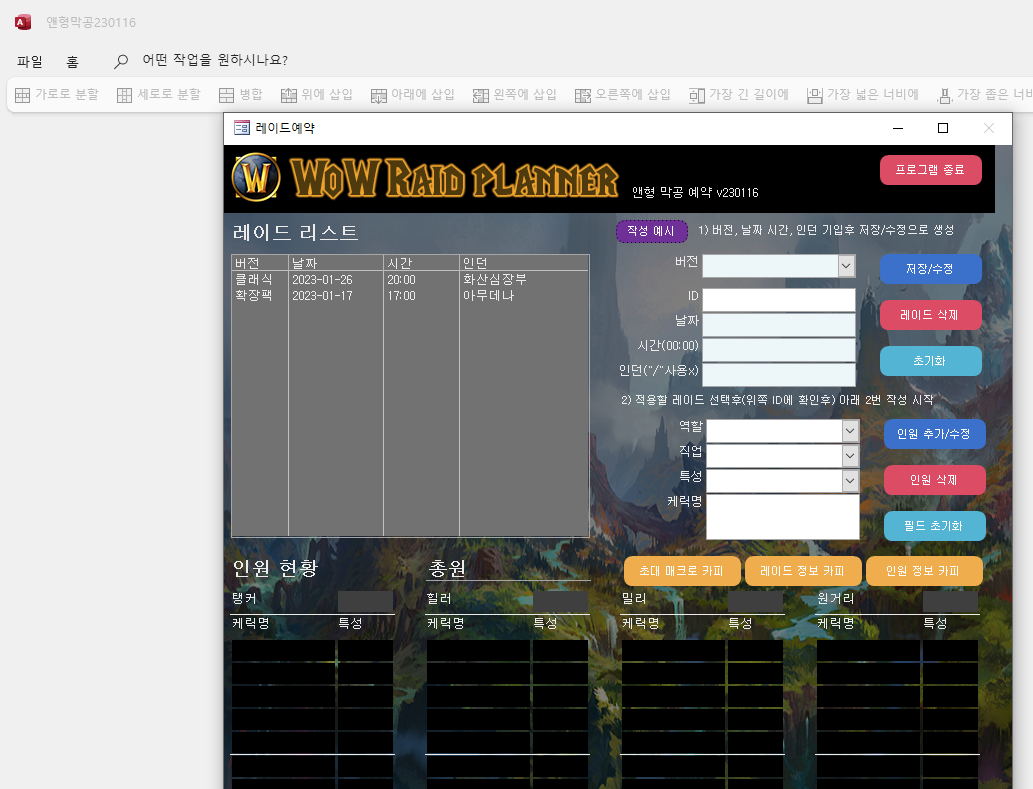Click the WoW logo emblem

(x=256, y=177)
